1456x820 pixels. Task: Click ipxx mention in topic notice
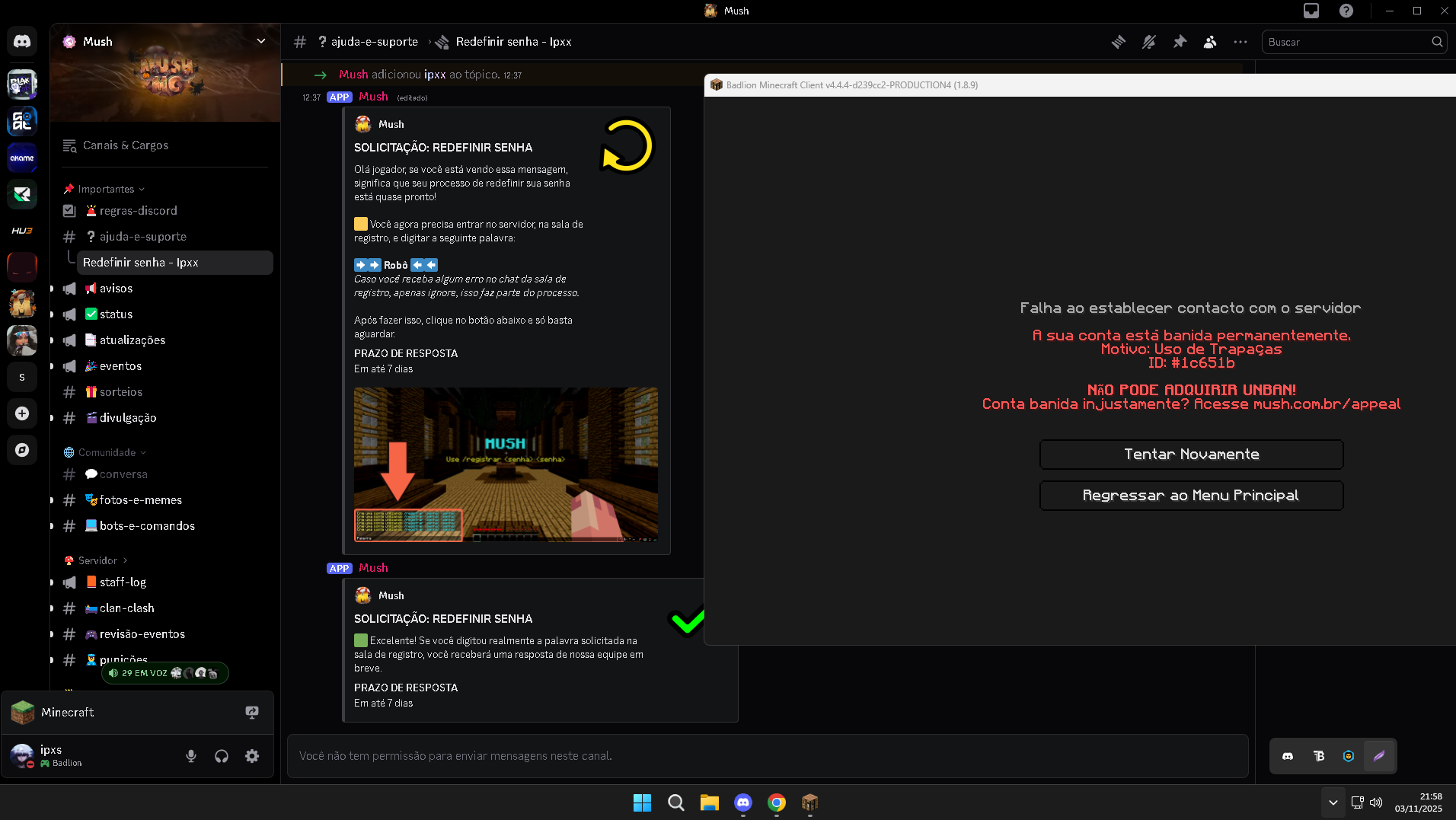tap(435, 75)
